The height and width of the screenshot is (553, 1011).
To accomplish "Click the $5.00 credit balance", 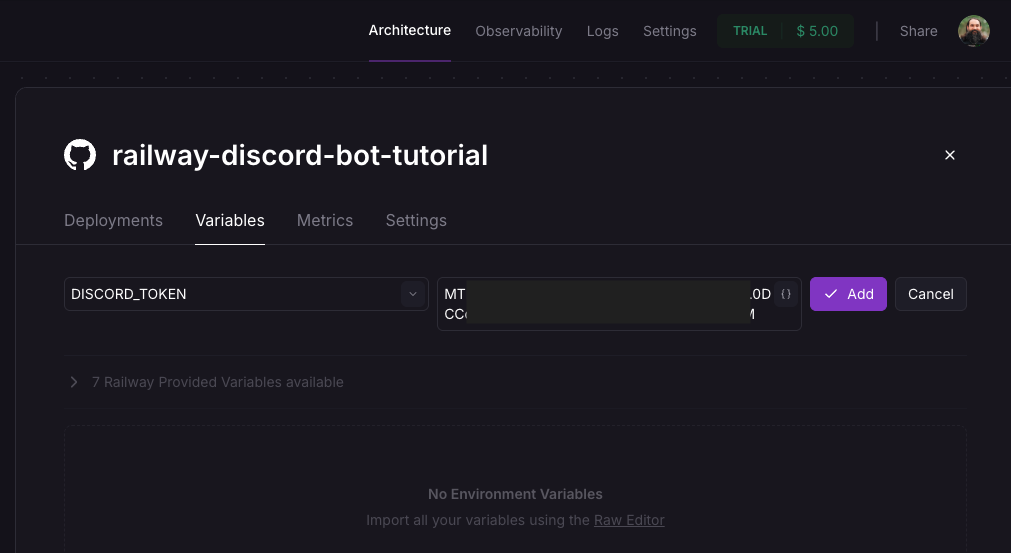I will click(817, 31).
